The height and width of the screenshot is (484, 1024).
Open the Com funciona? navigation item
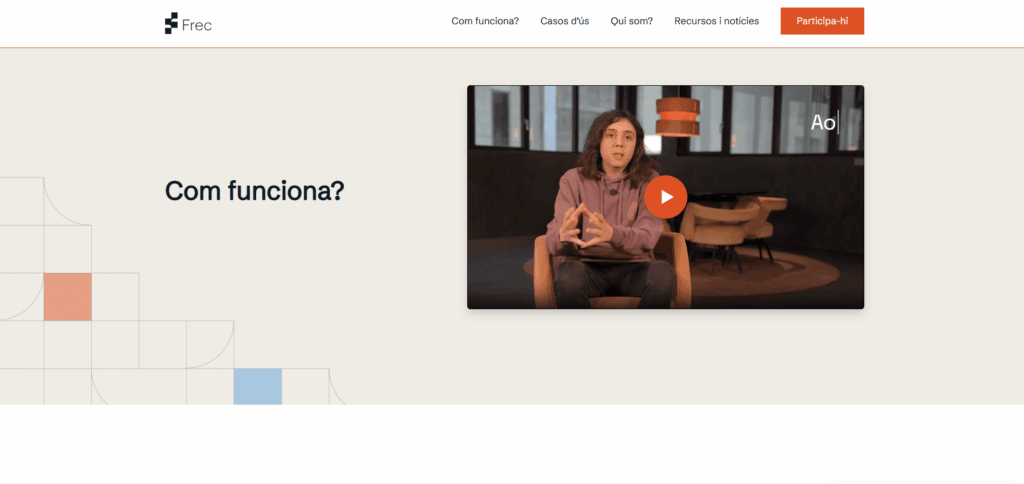pos(485,21)
